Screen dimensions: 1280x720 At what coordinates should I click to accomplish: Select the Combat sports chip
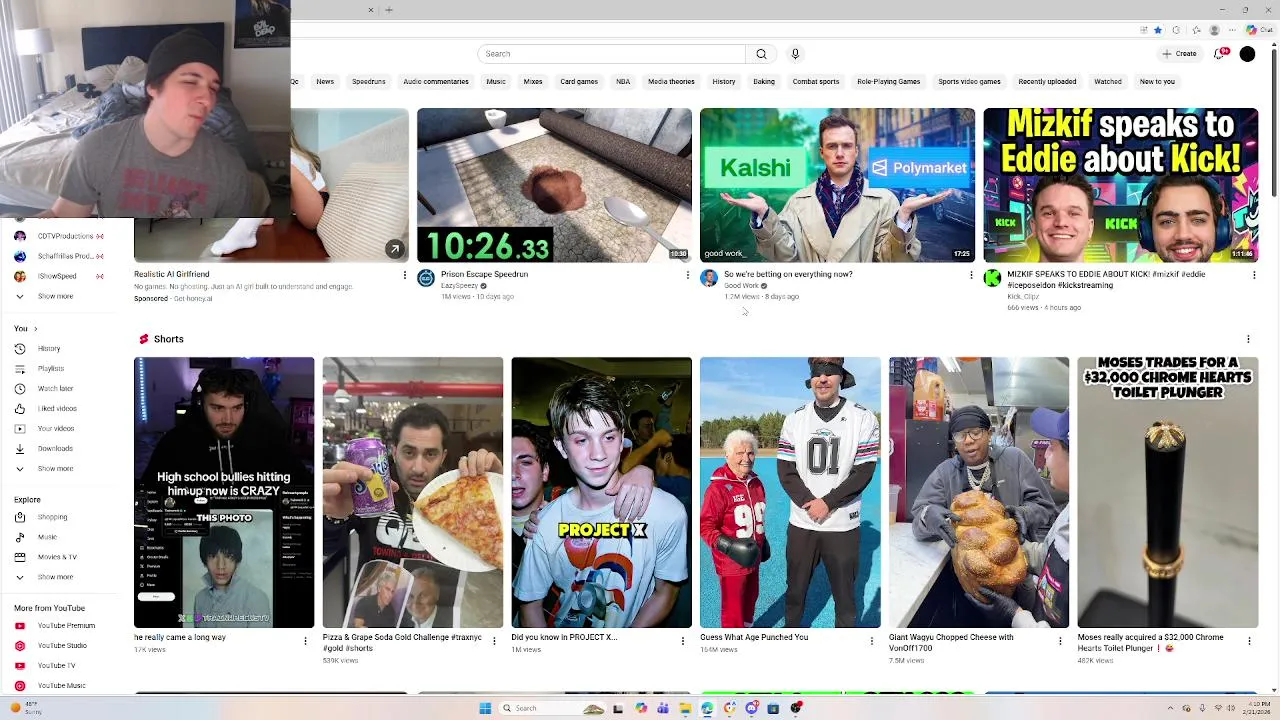point(816,82)
